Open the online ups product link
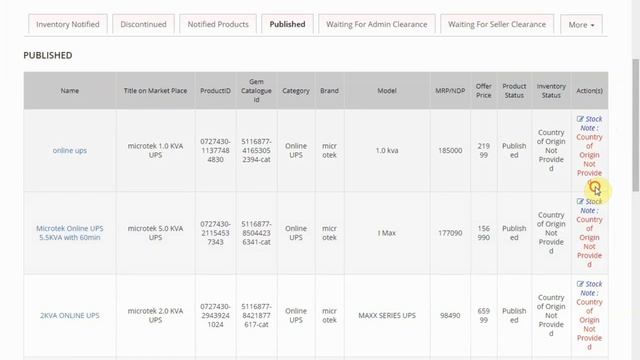 70,151
